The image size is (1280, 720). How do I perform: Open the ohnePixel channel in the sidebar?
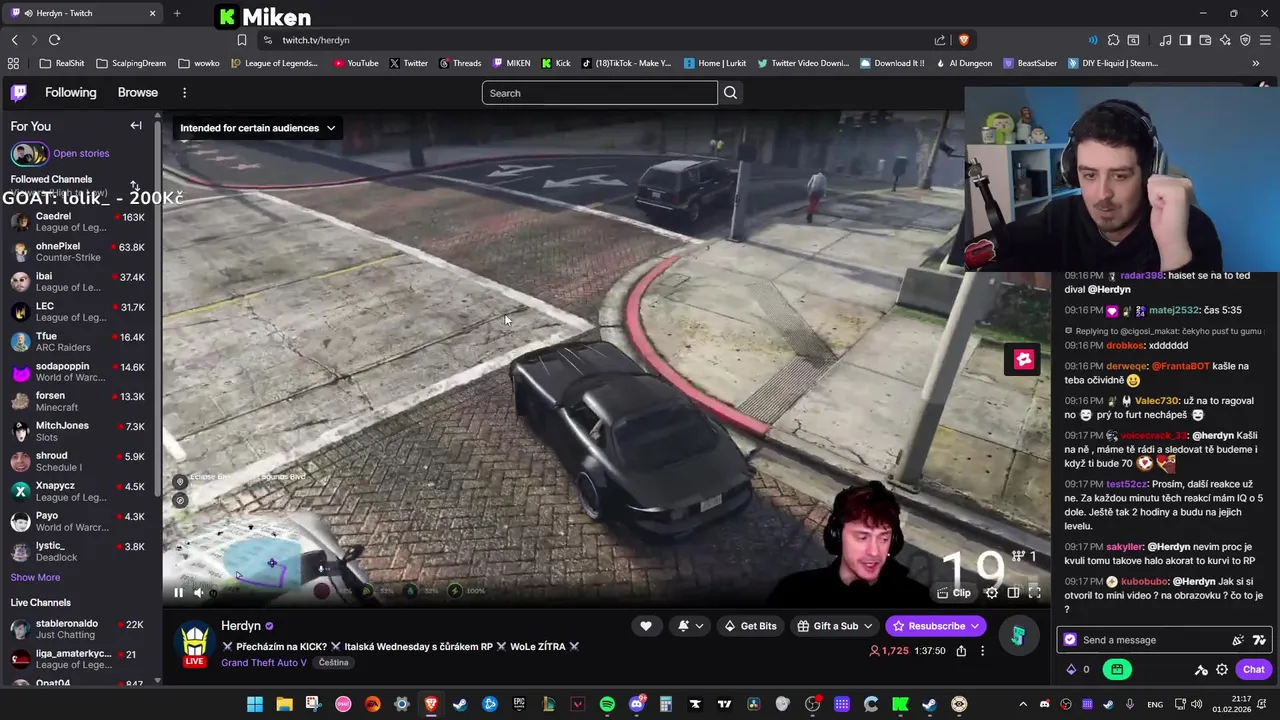pos(78,252)
